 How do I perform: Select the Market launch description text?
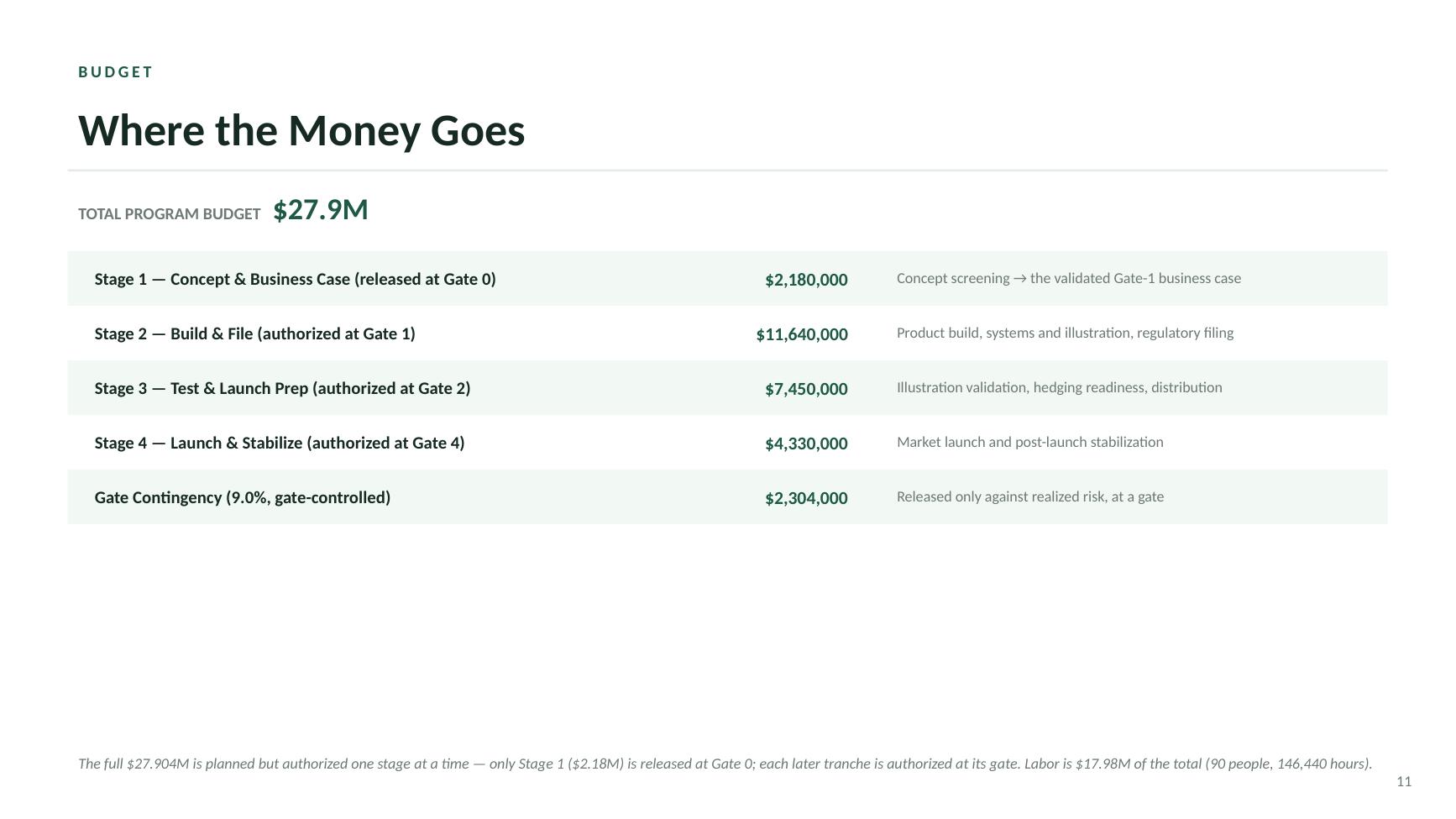tap(1030, 442)
